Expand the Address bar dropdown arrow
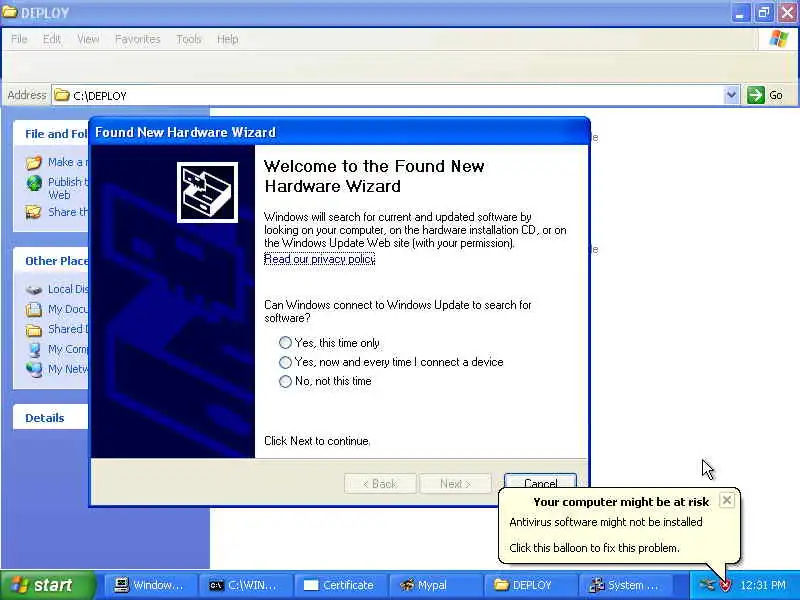The width and height of the screenshot is (800, 600). click(731, 95)
